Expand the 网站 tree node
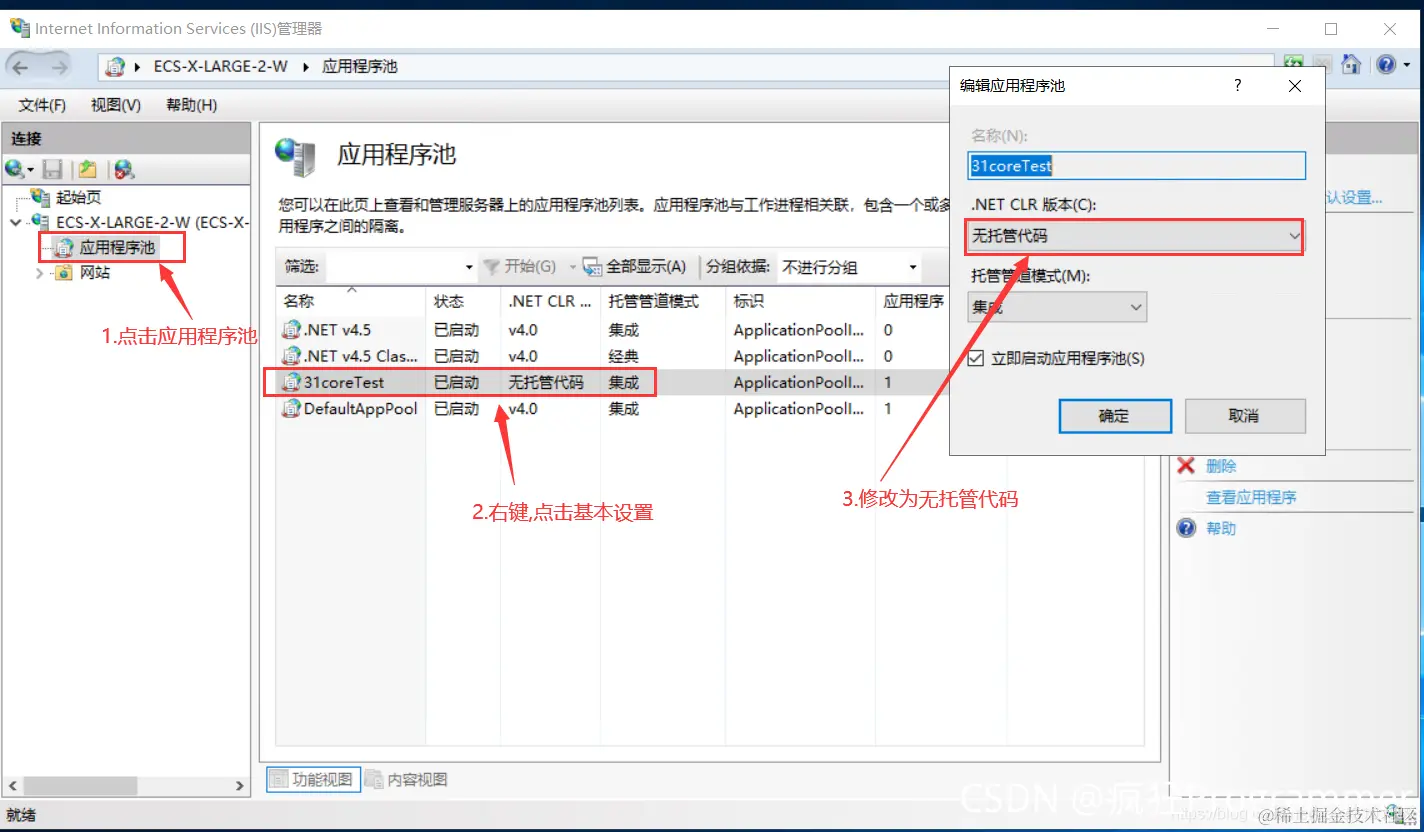Viewport: 1424px width, 832px height. tap(40, 272)
